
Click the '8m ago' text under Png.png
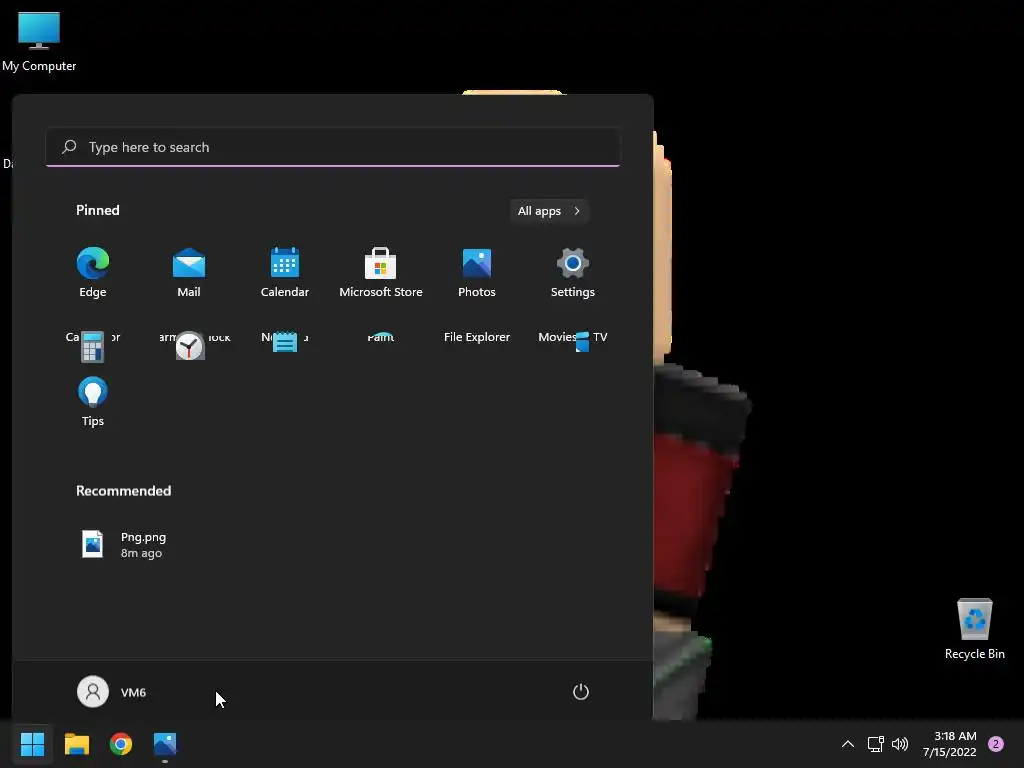[x=141, y=553]
